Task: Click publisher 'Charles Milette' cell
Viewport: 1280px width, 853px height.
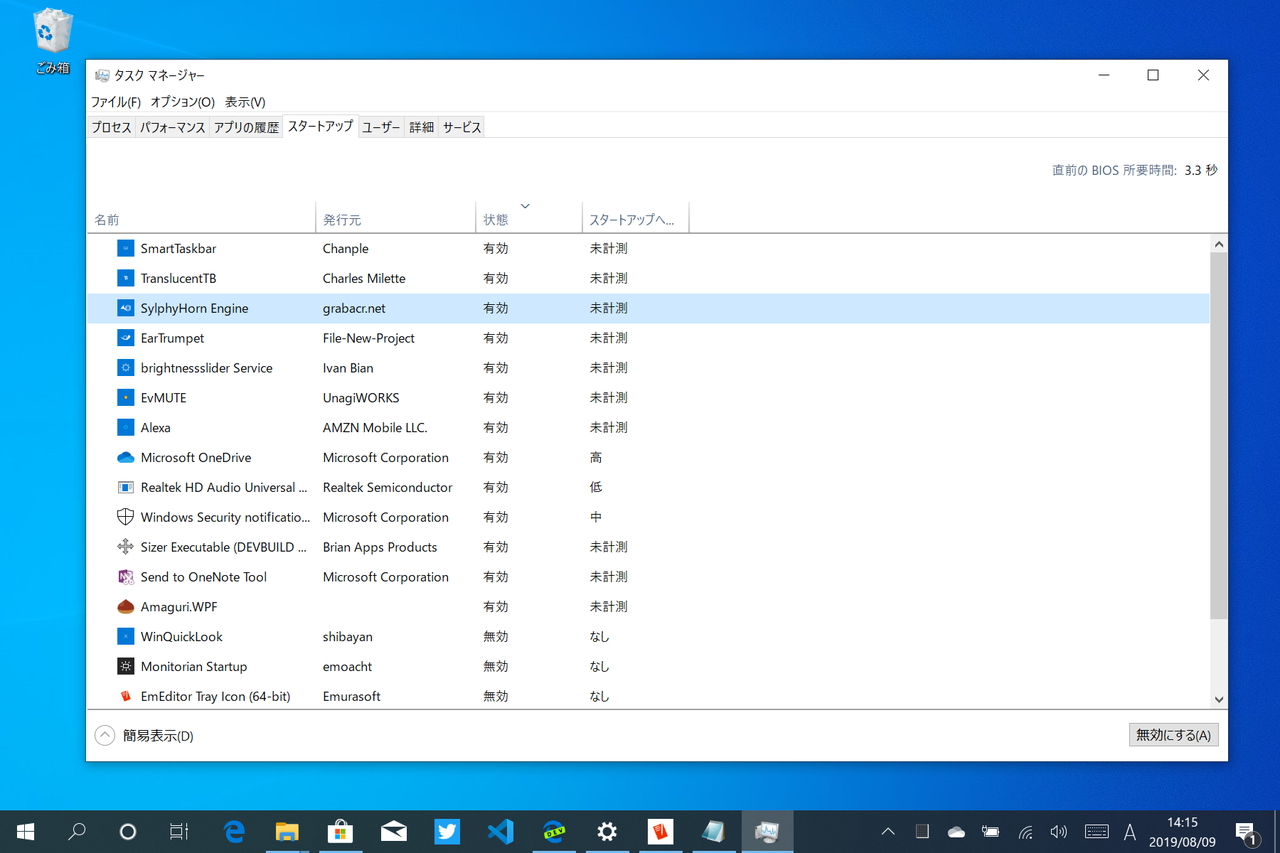Action: click(364, 278)
